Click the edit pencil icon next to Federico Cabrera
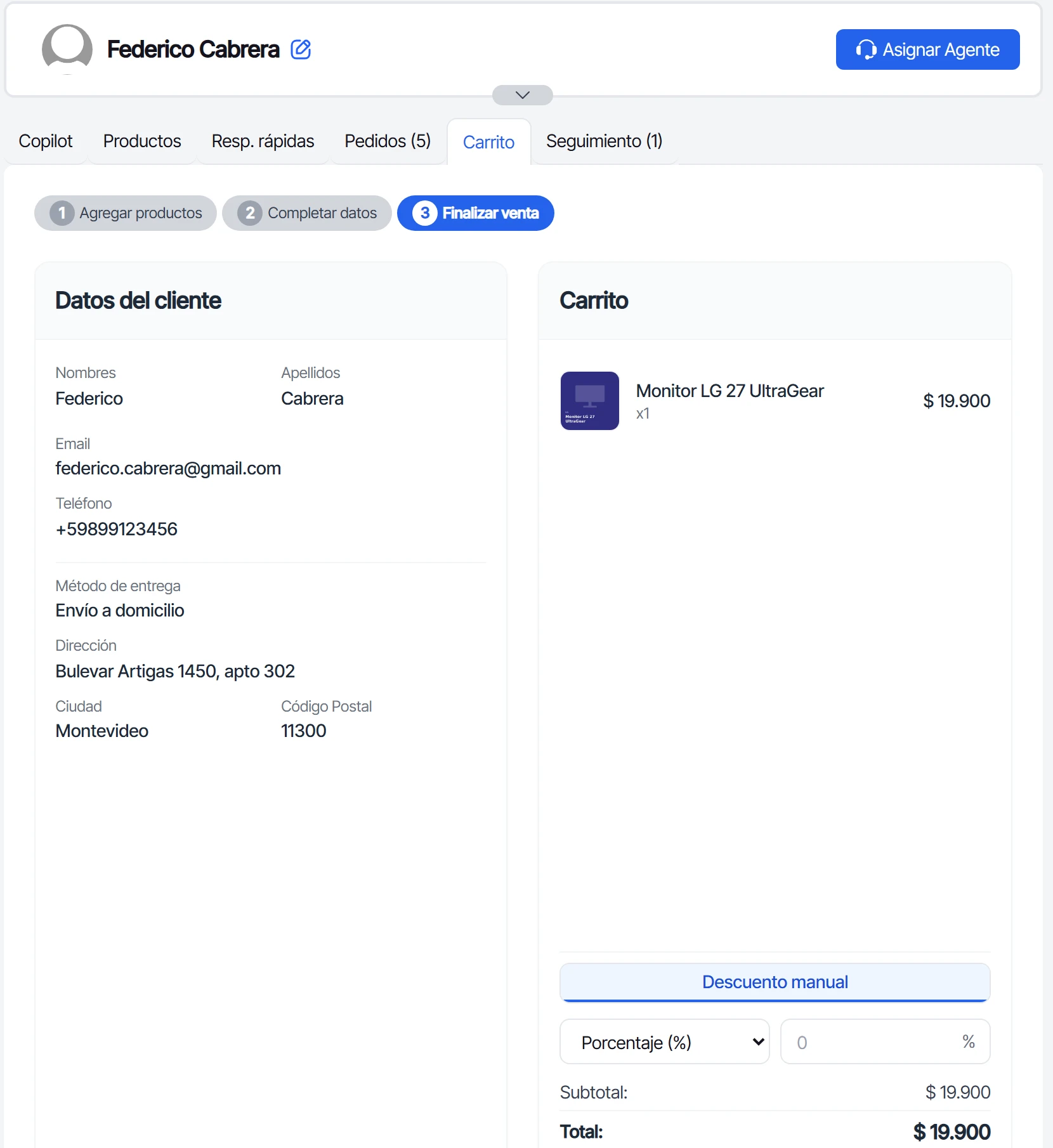Image resolution: width=1053 pixels, height=1148 pixels. coord(301,49)
